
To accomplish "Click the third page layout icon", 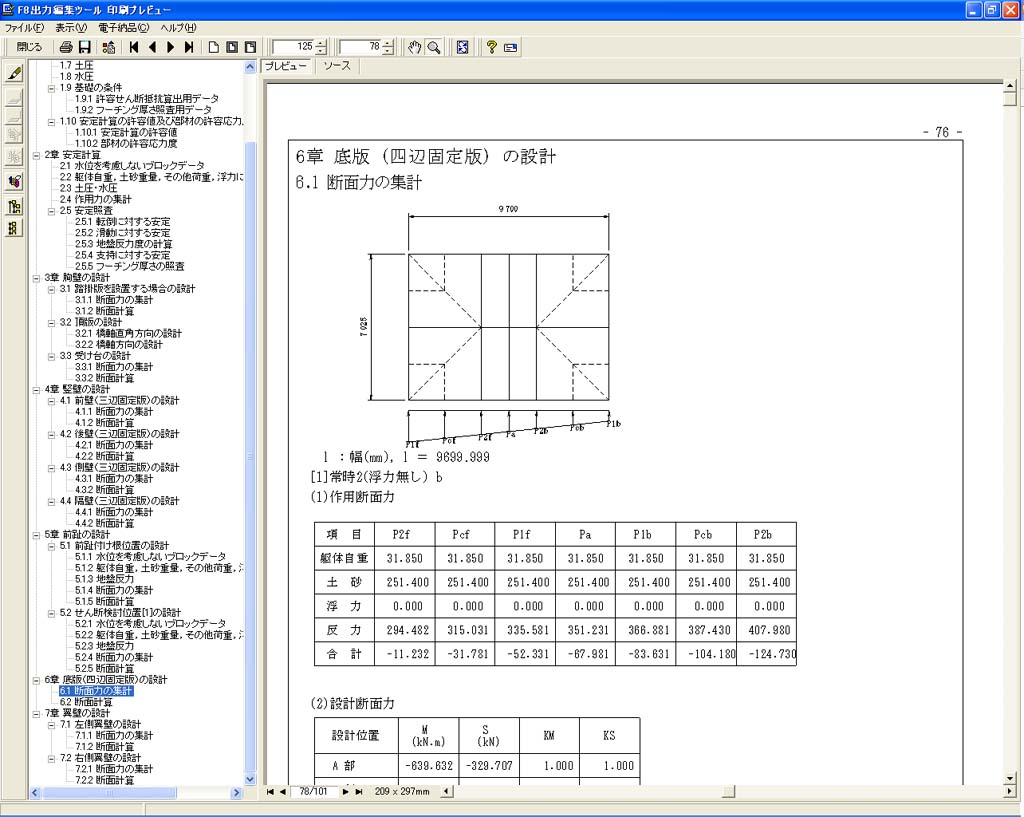I will tap(250, 47).
